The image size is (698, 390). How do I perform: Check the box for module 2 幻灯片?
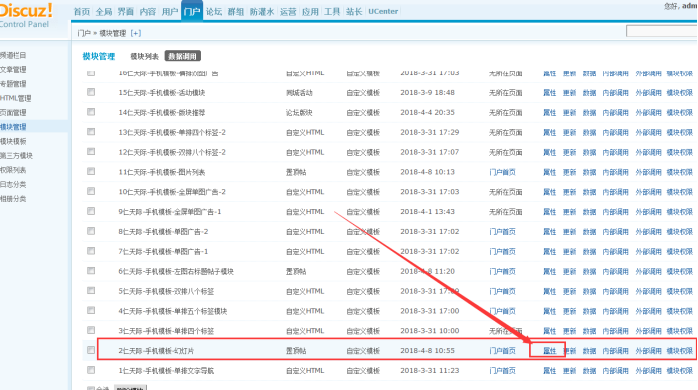(x=91, y=350)
